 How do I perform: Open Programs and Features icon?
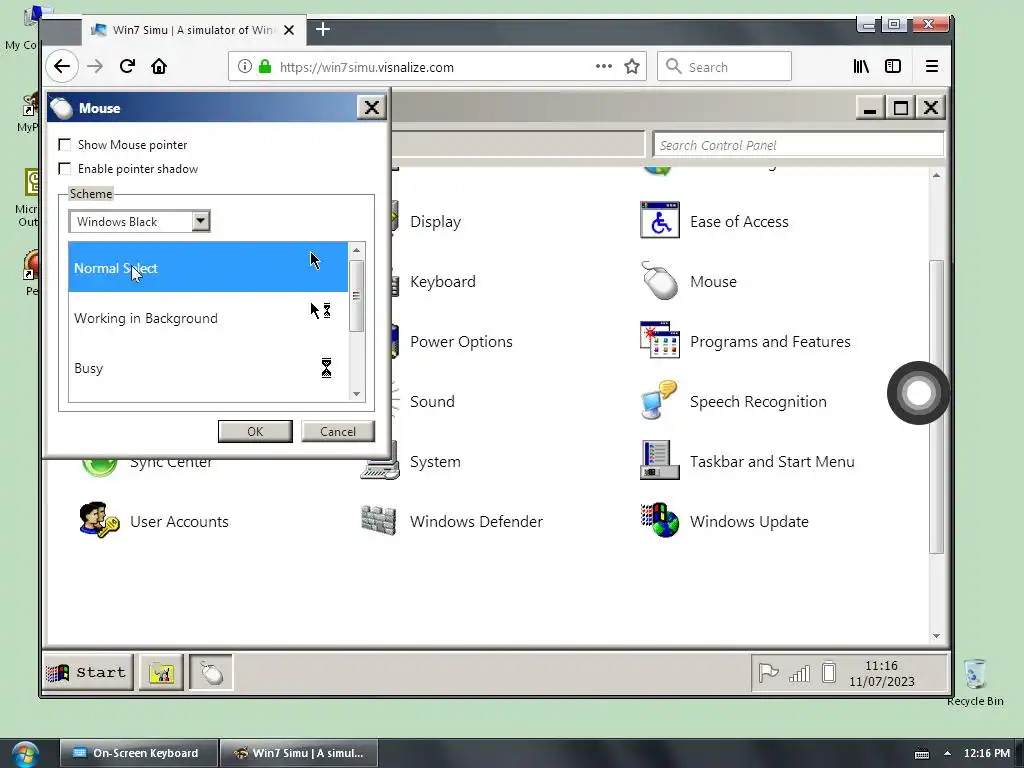660,340
